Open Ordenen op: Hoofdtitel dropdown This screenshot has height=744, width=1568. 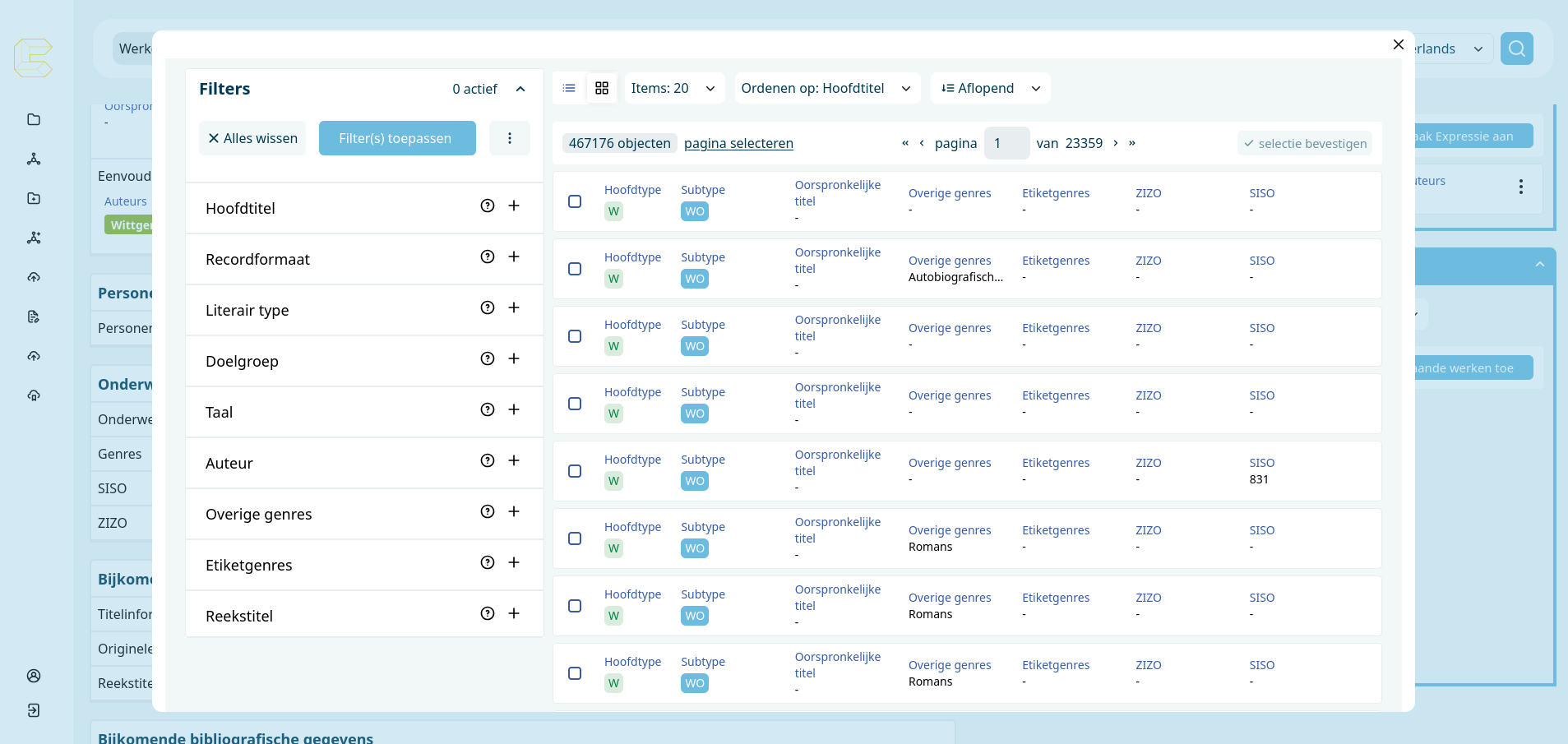[826, 88]
